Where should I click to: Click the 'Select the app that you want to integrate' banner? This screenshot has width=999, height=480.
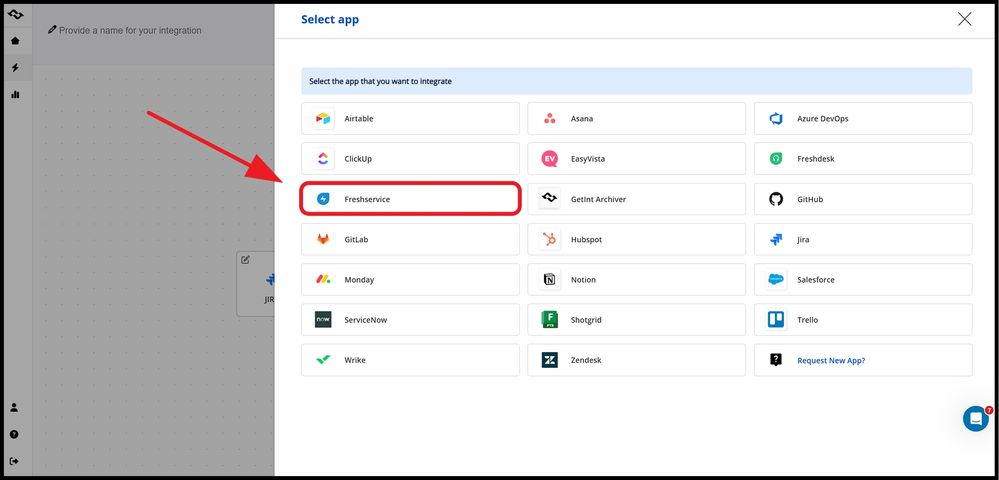coord(636,82)
